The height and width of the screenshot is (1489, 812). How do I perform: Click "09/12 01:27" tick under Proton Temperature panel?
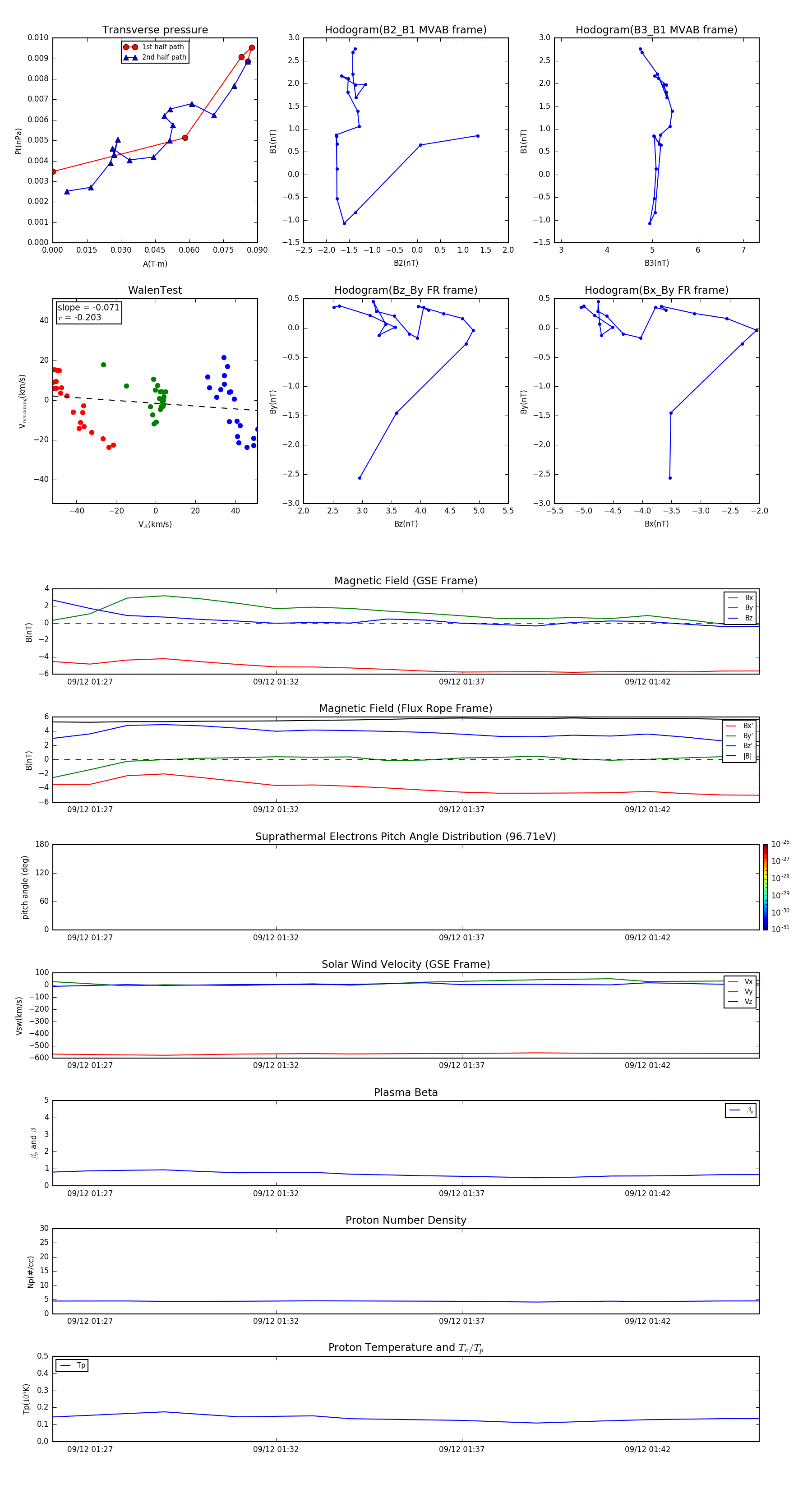(x=90, y=1449)
